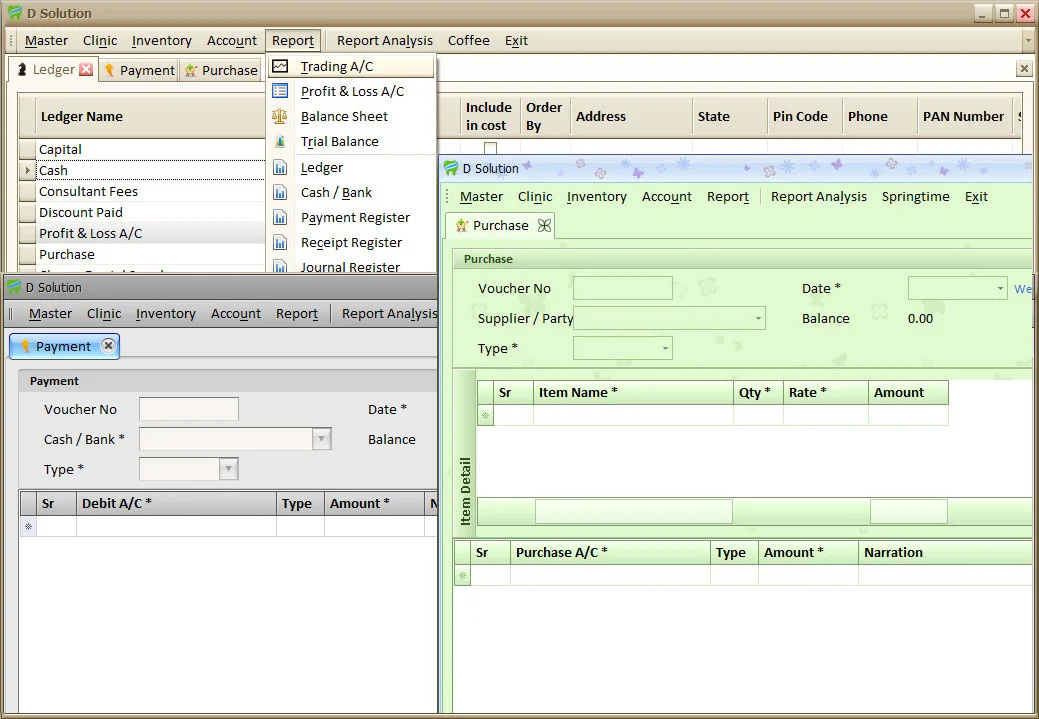Open the Coffee menu
The height and width of the screenshot is (719, 1039).
click(468, 40)
